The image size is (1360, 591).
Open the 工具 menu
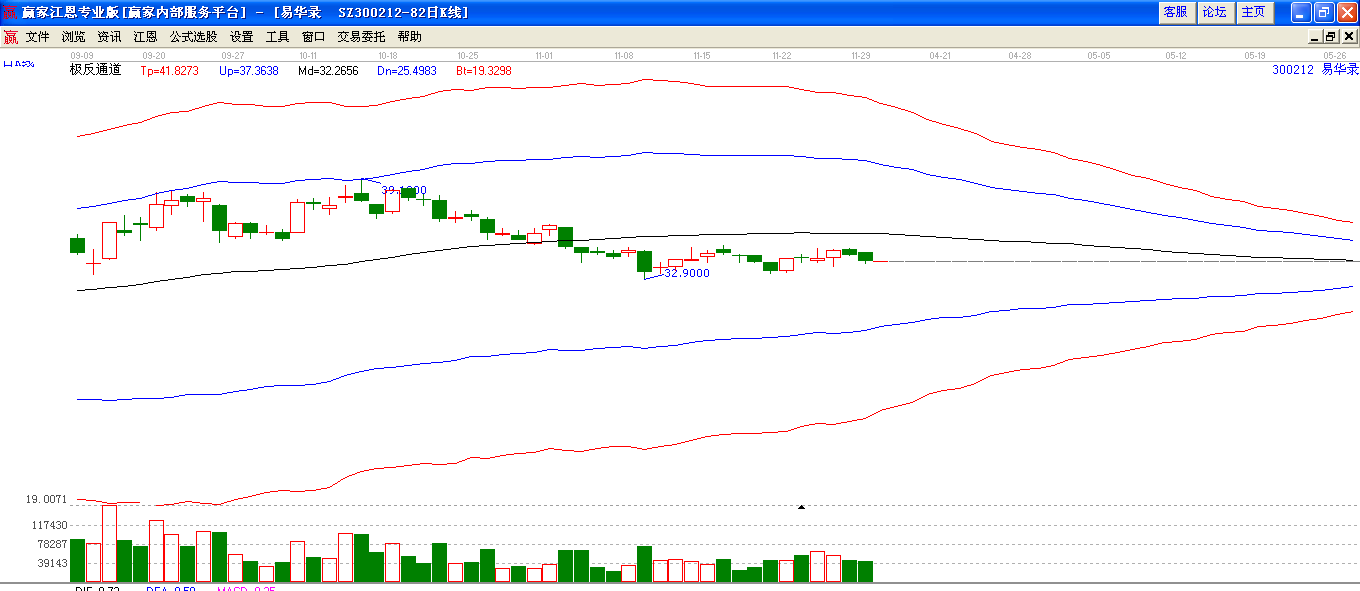[278, 37]
